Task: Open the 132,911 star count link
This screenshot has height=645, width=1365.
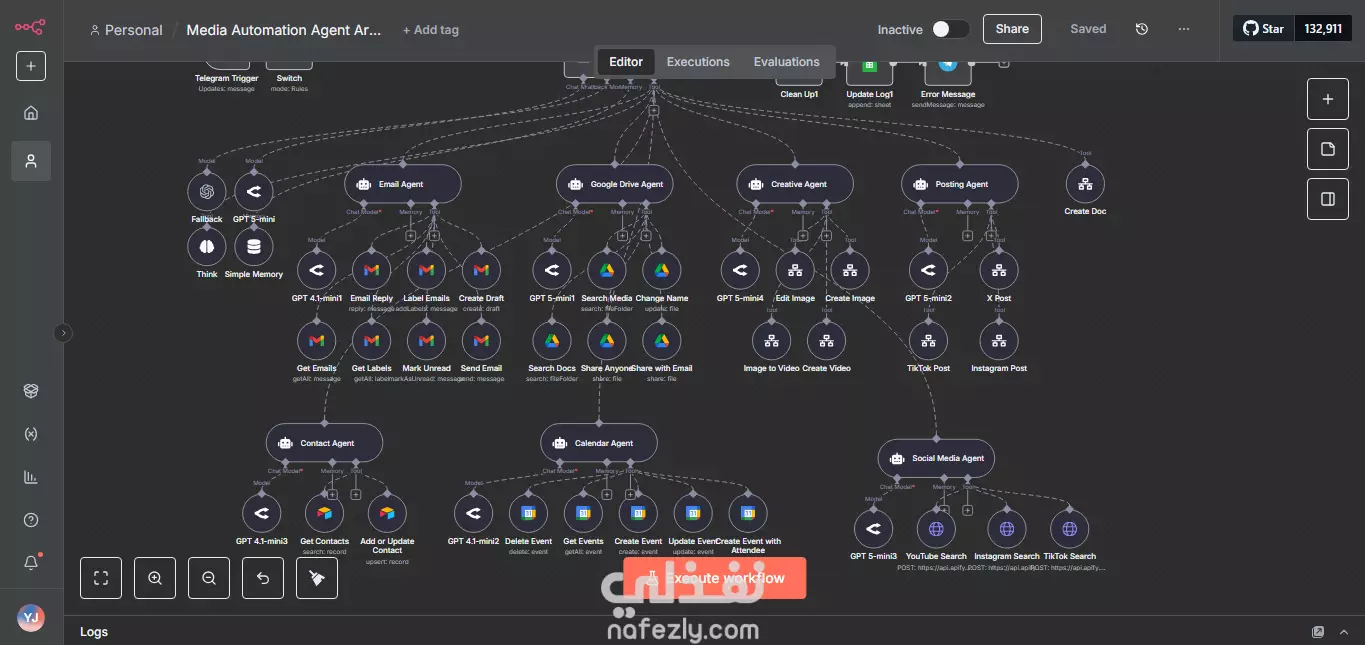Action: point(1323,29)
